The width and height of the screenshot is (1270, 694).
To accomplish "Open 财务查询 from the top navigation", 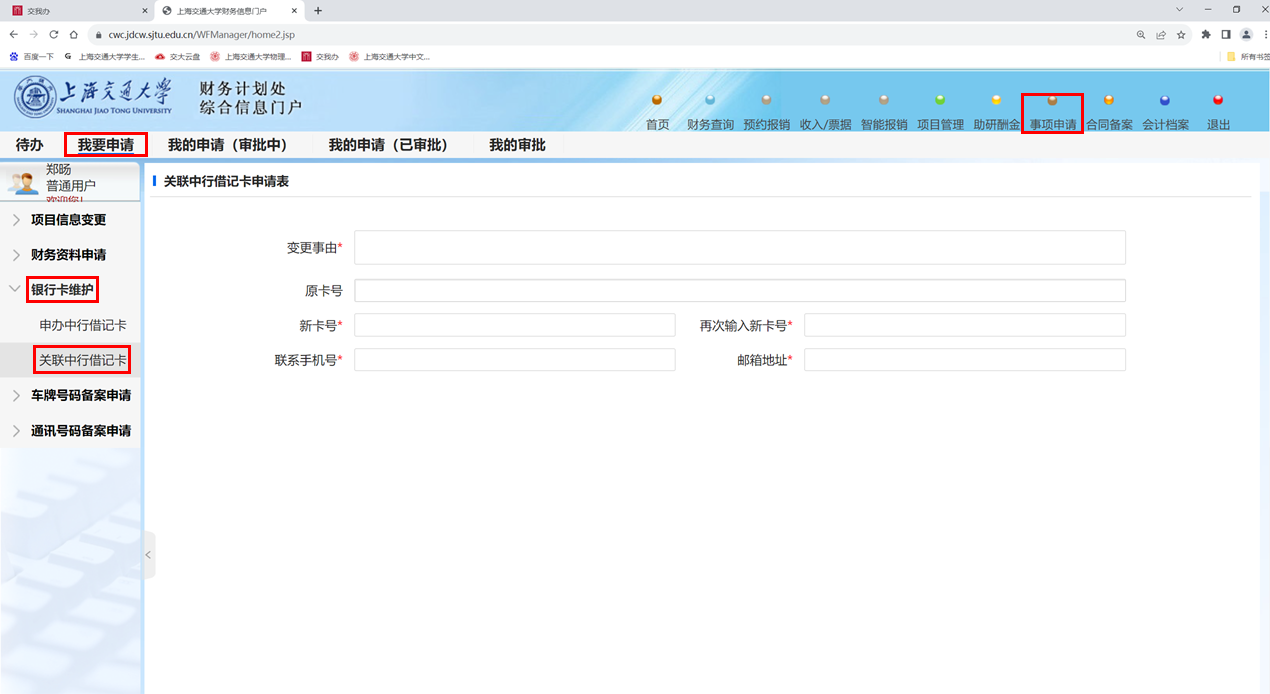I will click(x=710, y=100).
